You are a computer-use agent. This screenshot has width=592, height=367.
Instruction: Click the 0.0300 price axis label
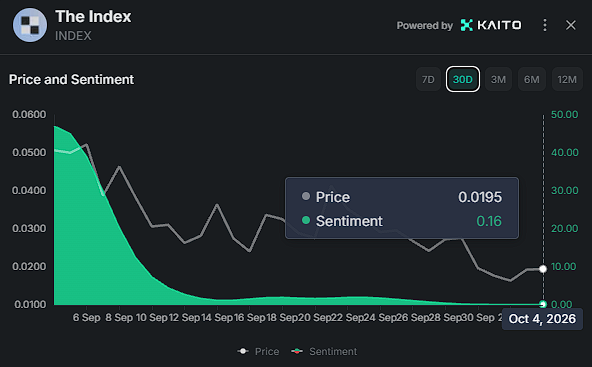click(29, 228)
